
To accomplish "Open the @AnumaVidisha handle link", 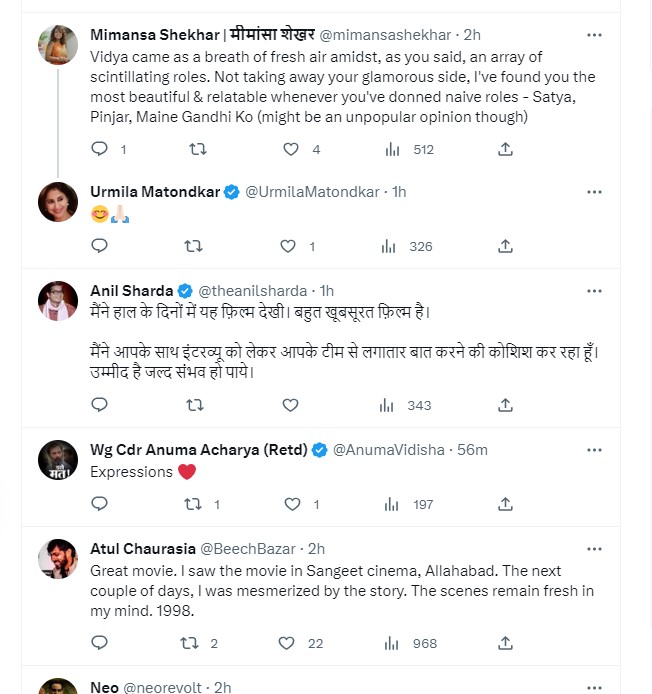I will pyautogui.click(x=387, y=450).
